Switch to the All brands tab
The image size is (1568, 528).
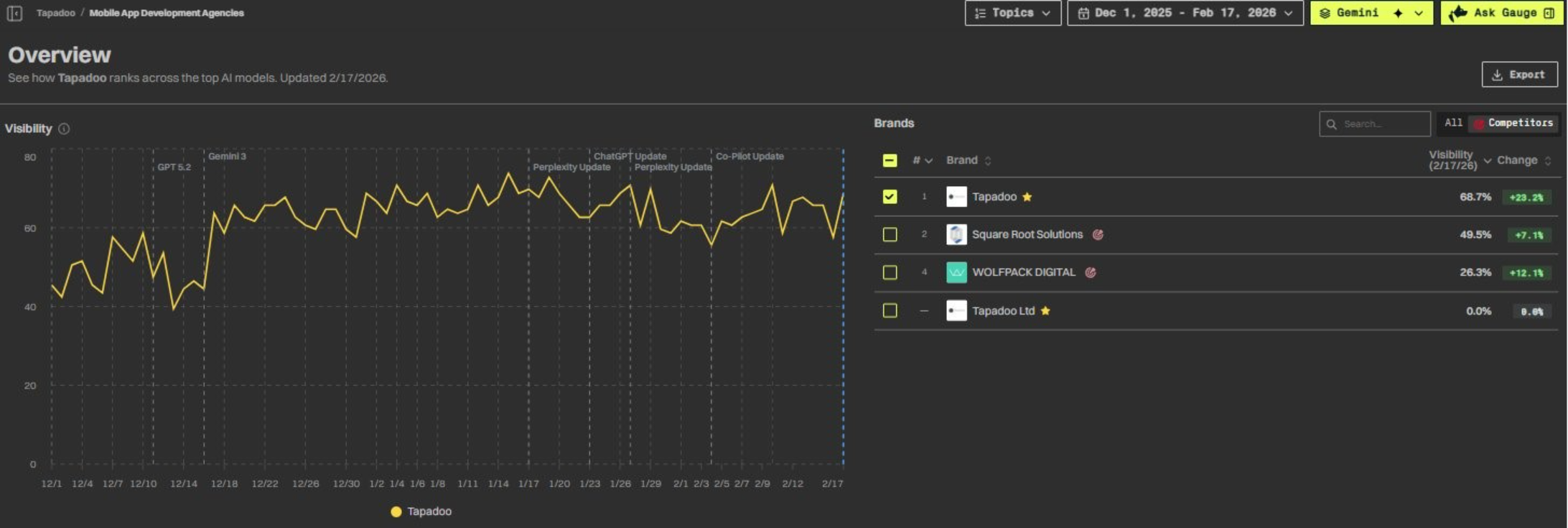[1453, 123]
